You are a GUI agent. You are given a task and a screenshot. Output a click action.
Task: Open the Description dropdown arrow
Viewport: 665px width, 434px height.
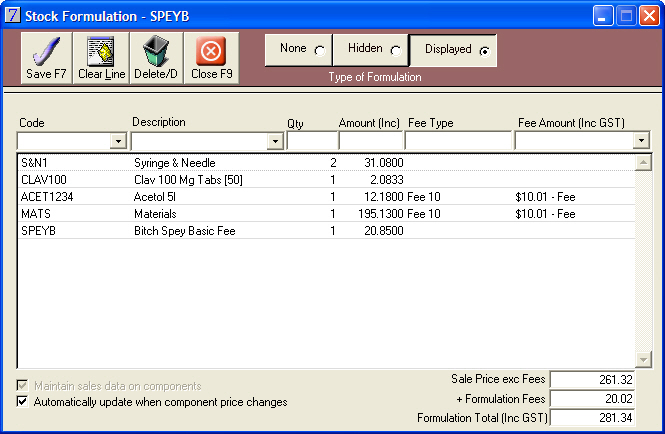point(275,141)
